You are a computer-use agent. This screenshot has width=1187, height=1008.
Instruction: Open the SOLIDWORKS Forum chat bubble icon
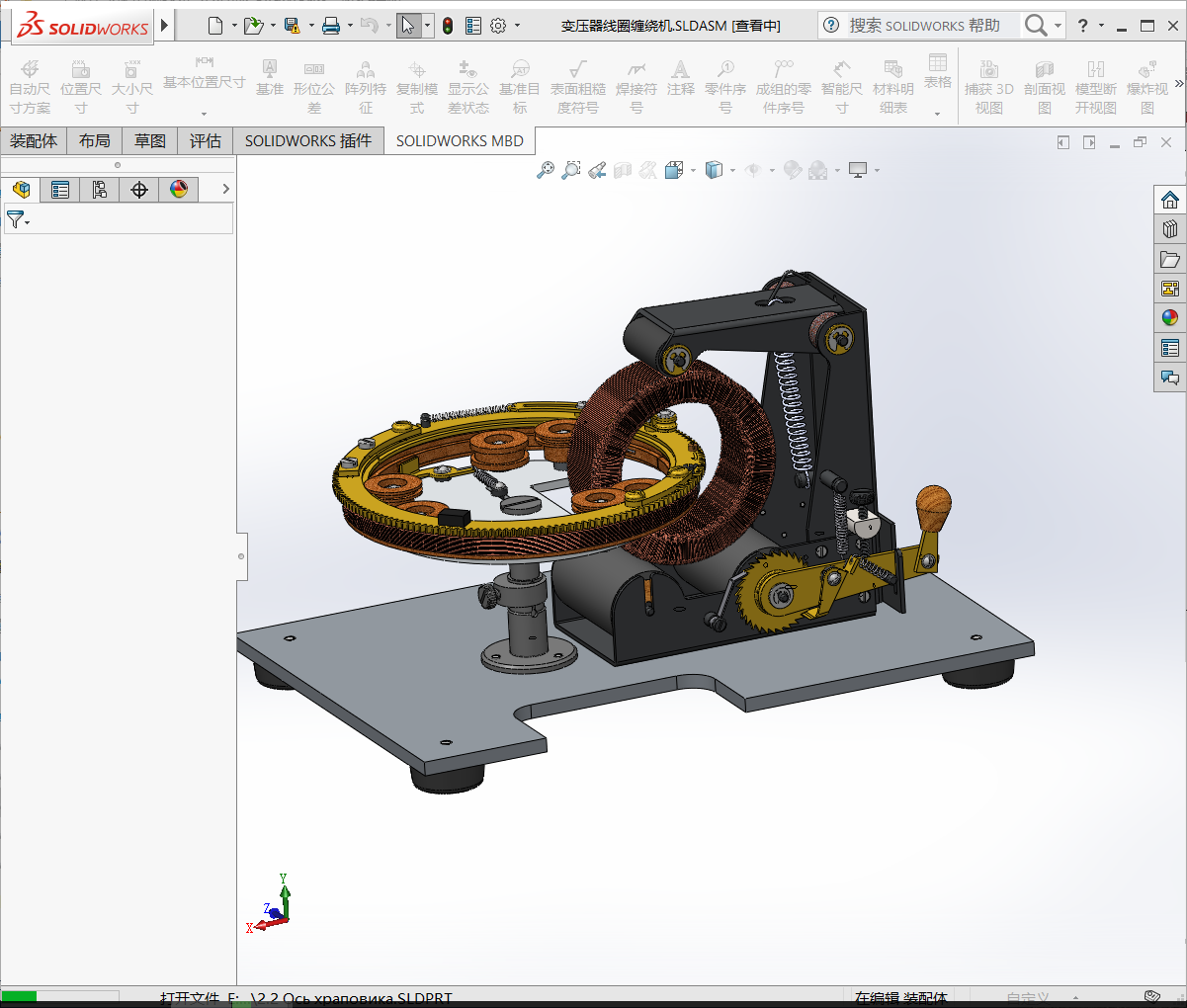[1170, 378]
